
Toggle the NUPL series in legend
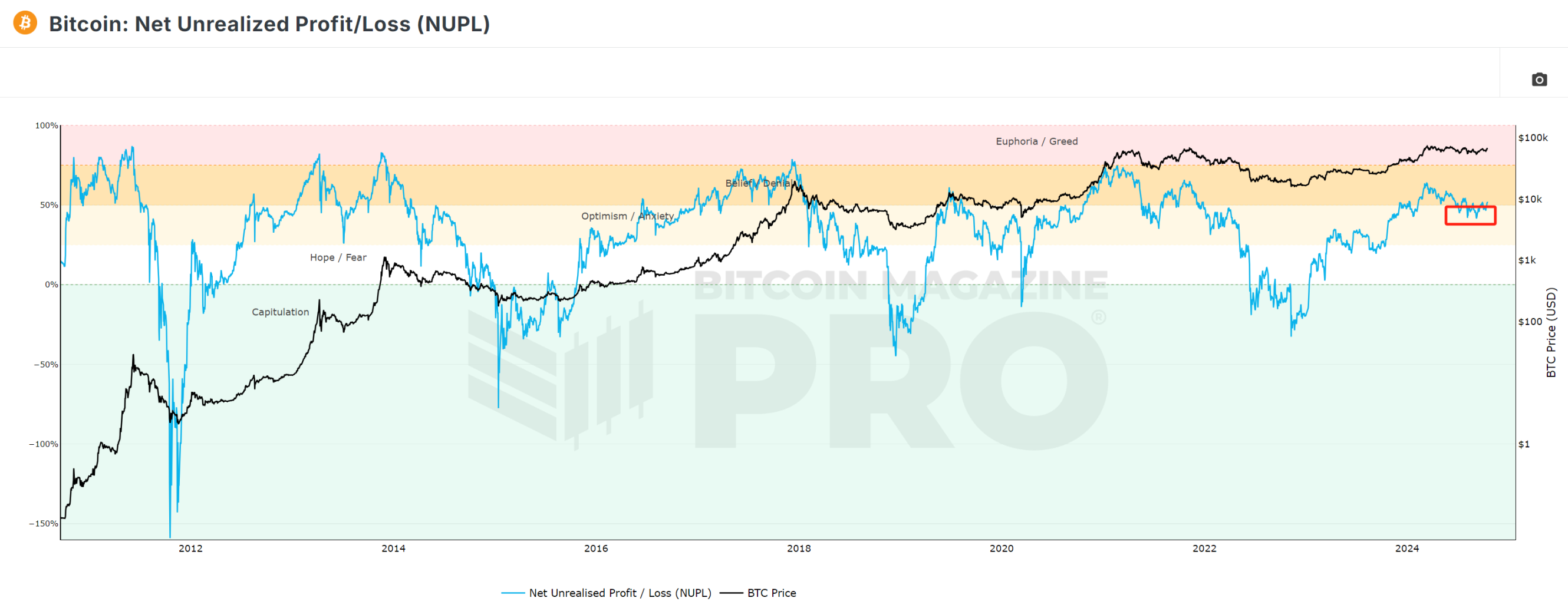tap(620, 593)
